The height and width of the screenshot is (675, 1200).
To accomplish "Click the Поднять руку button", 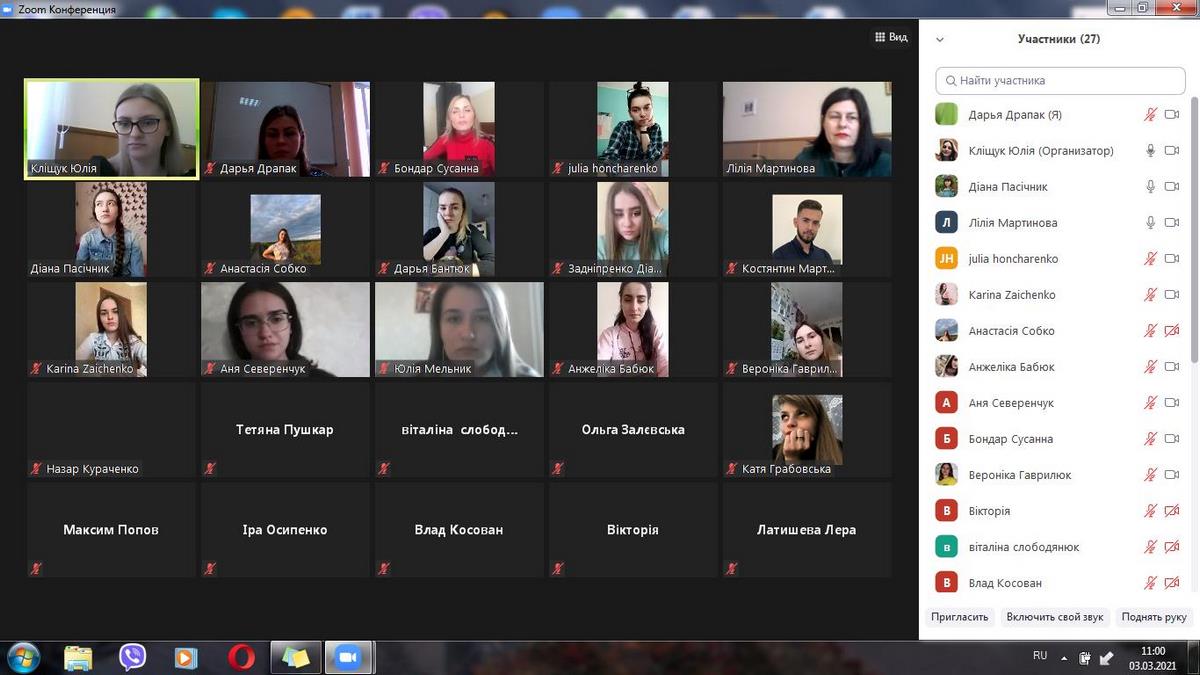I will pos(1154,617).
